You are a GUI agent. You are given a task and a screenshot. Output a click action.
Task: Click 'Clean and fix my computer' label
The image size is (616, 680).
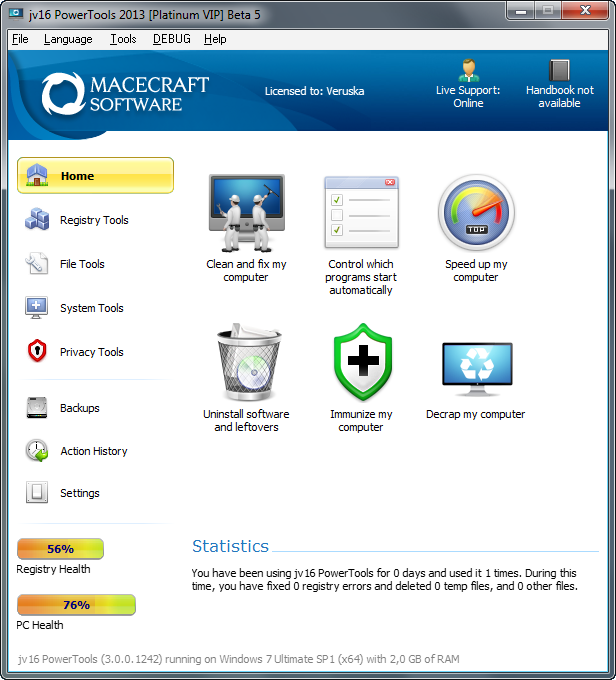coord(246,271)
